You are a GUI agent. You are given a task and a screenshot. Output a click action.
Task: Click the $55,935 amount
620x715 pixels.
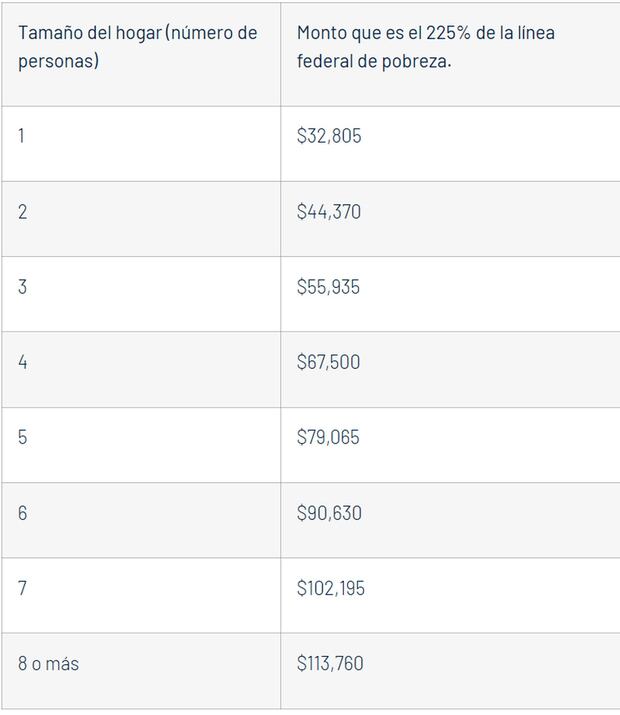[x=329, y=287]
